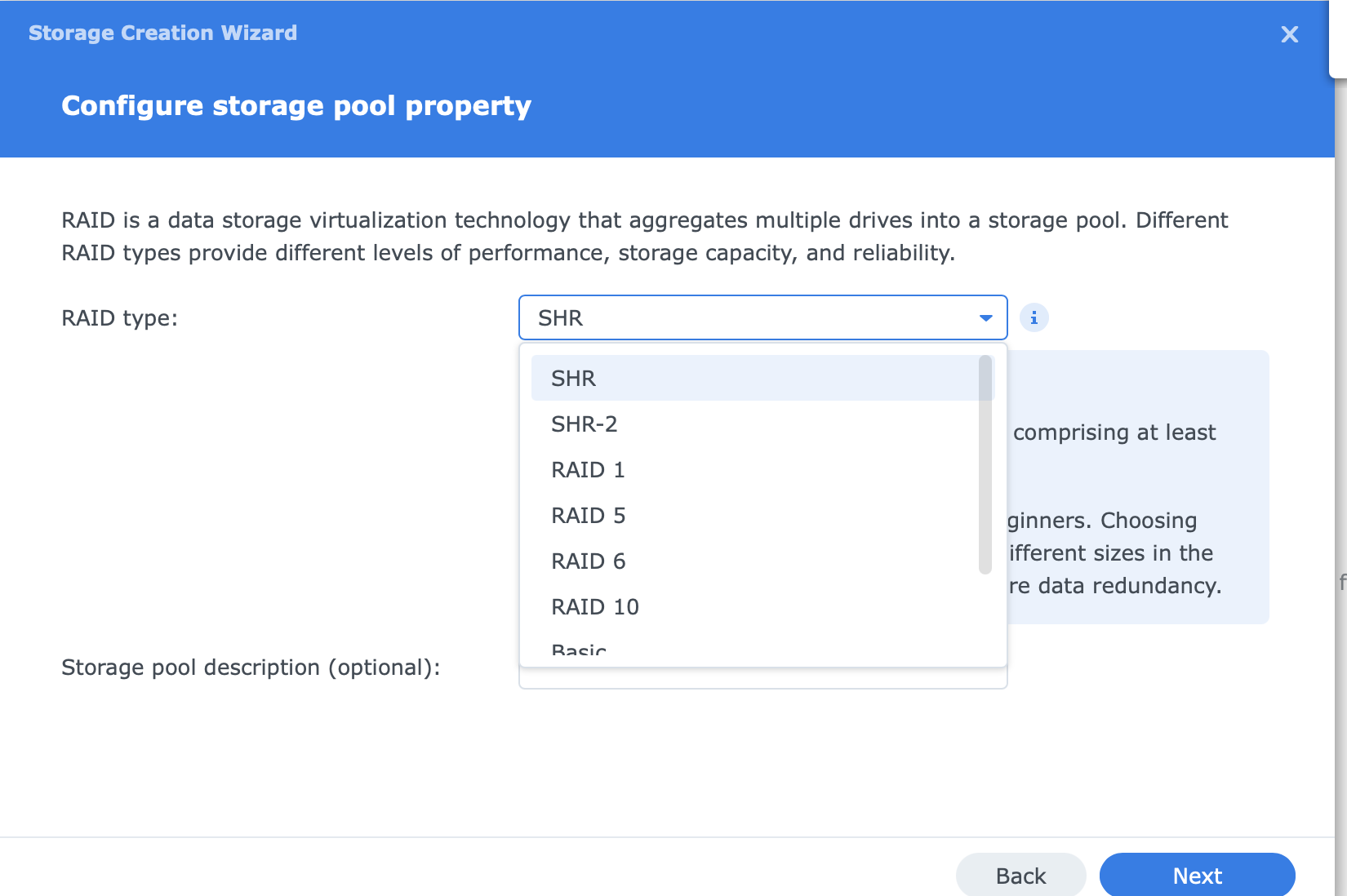The image size is (1347, 896).
Task: Click the 'Storage Creation Wizard' title text
Action: click(x=162, y=33)
